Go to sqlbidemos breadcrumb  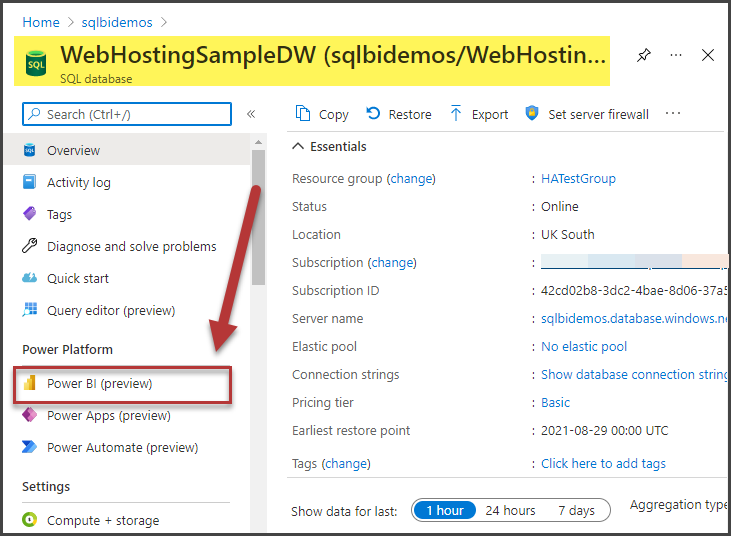click(x=117, y=22)
